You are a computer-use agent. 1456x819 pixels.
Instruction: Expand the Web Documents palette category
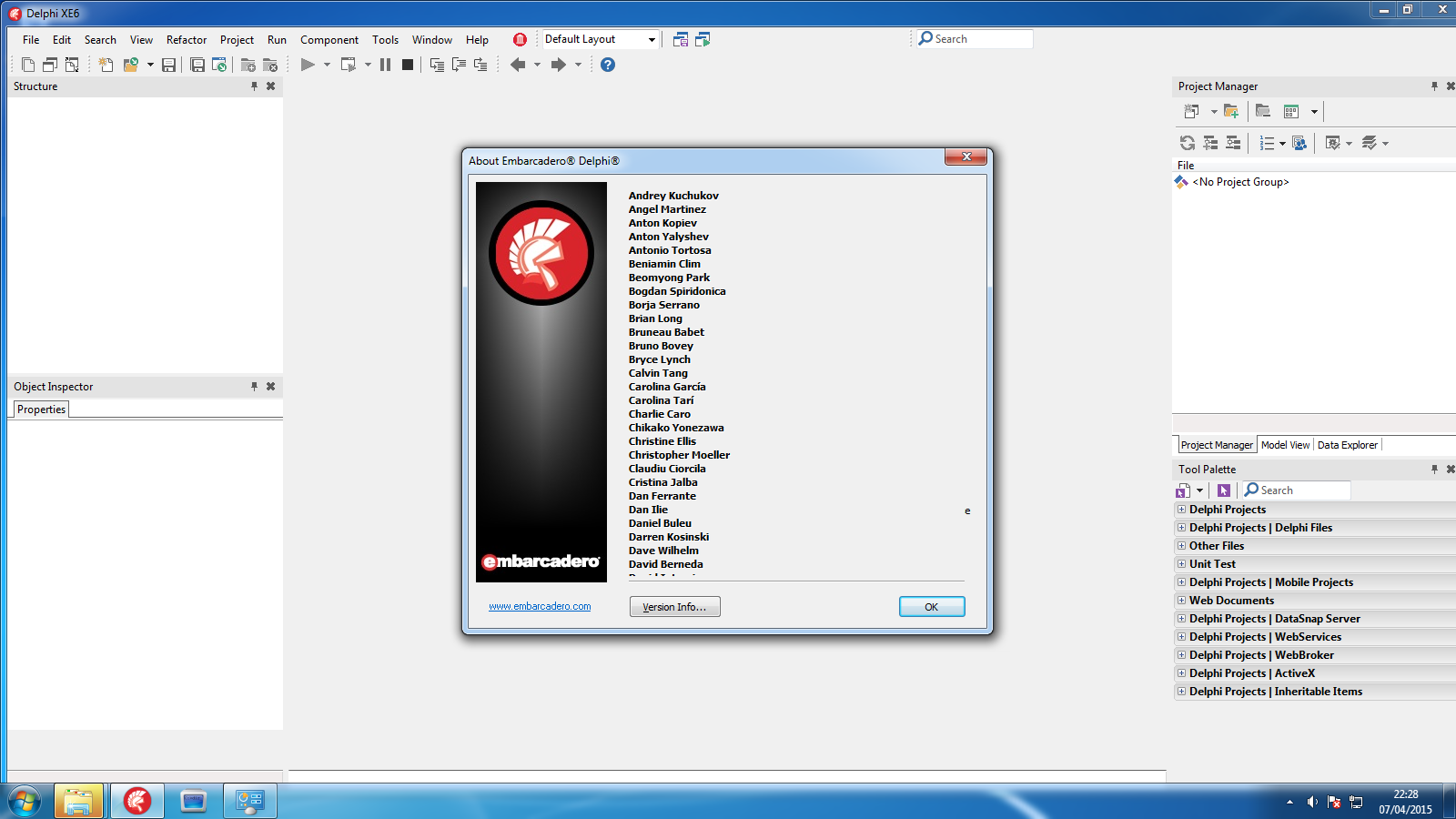1181,601
